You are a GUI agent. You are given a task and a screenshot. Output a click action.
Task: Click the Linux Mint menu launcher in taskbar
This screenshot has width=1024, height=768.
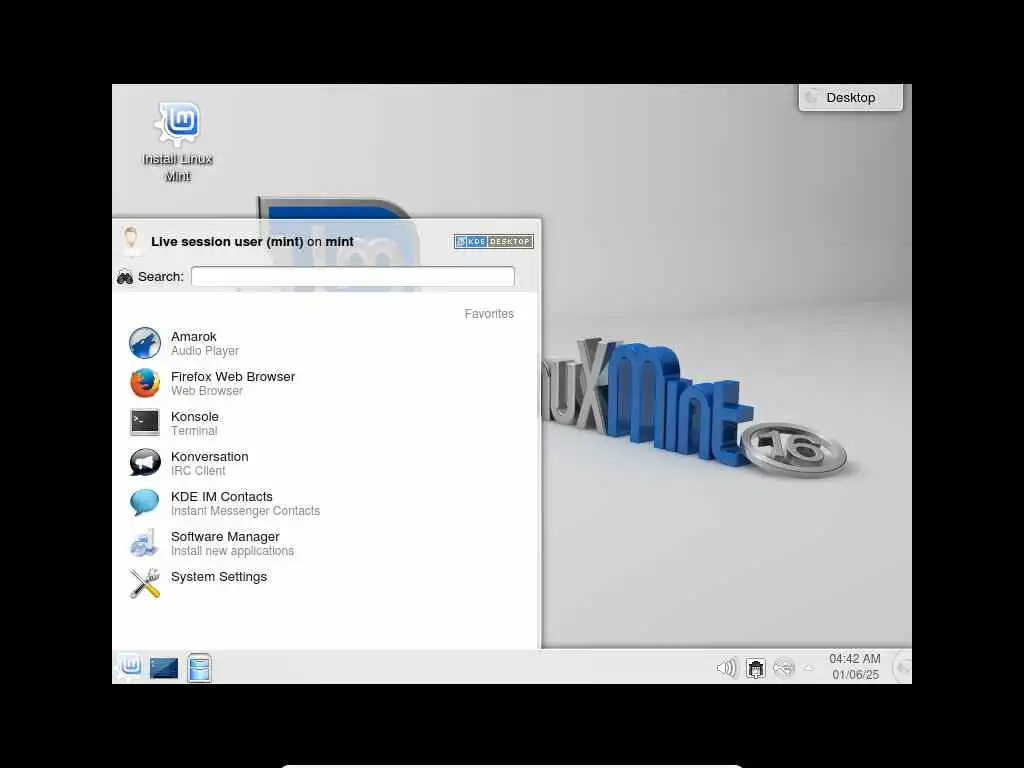pyautogui.click(x=131, y=667)
